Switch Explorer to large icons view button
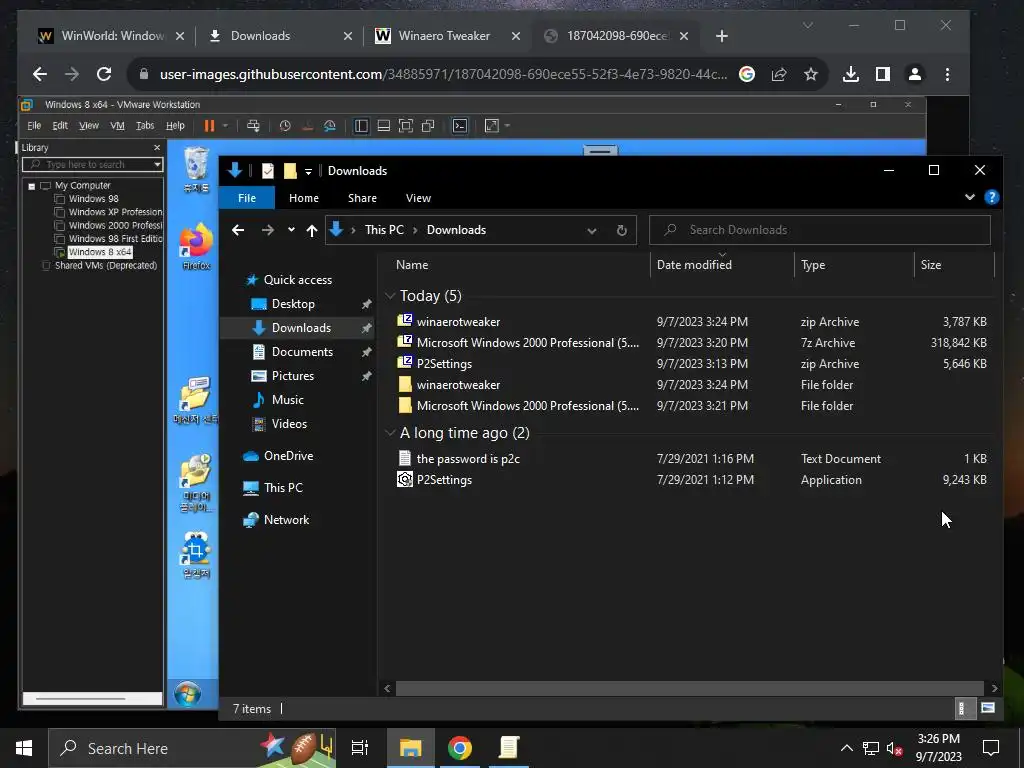The image size is (1024, 768). 988,708
